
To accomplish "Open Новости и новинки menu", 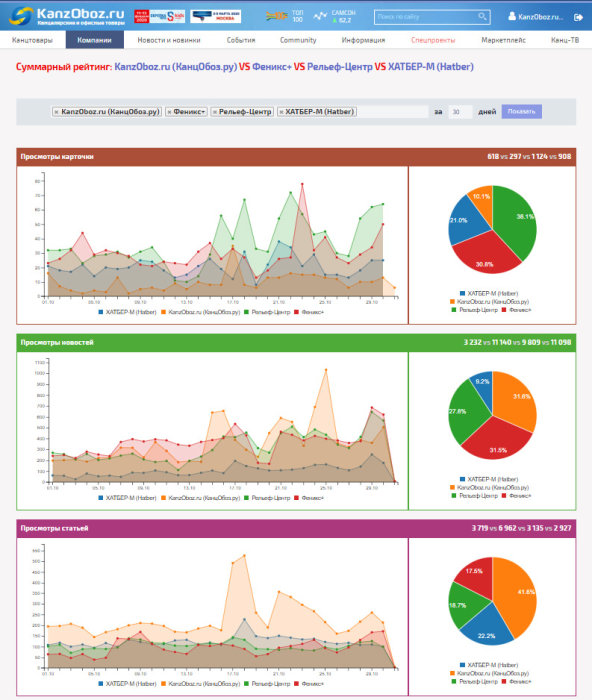I will [169, 40].
